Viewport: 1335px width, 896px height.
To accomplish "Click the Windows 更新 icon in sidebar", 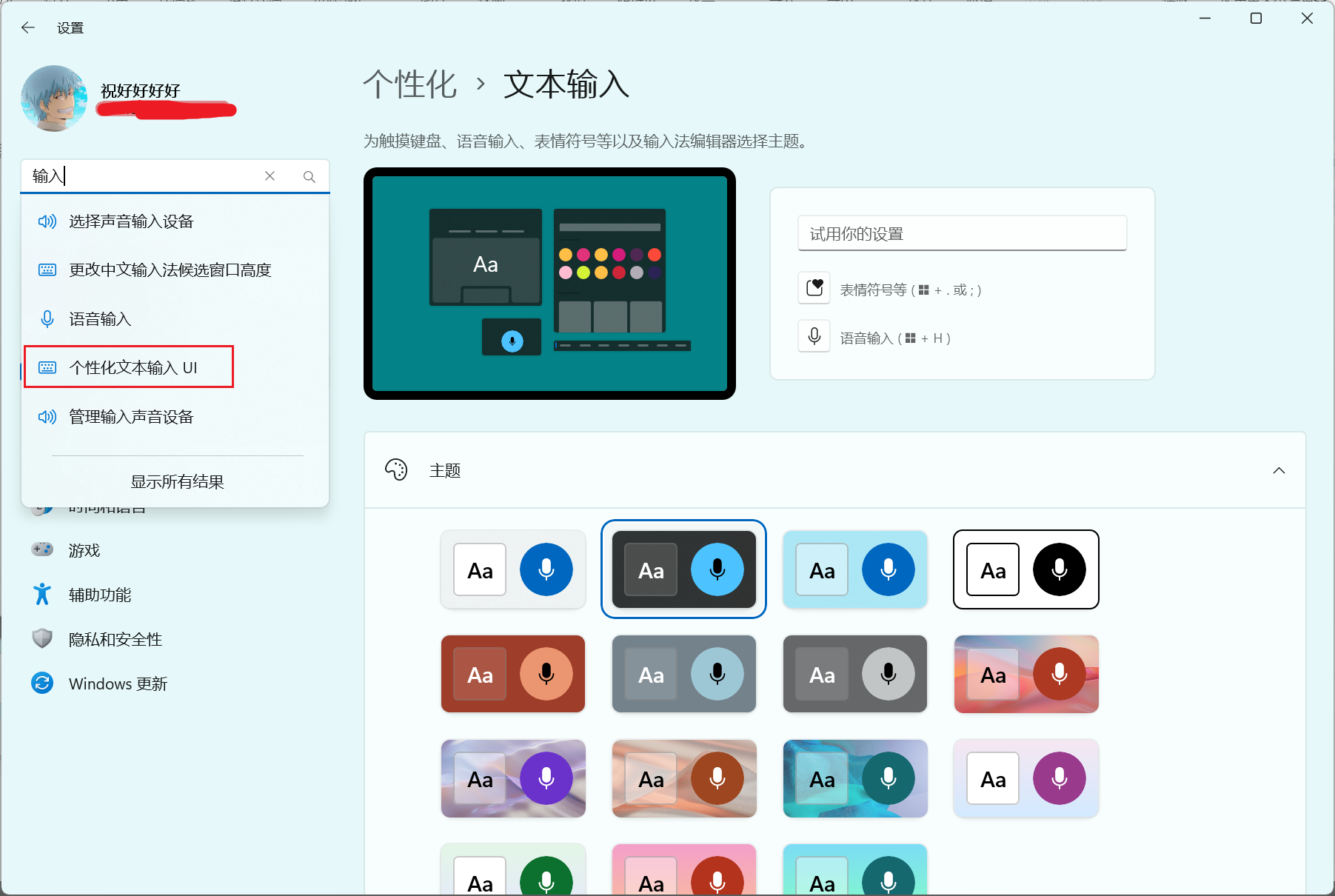I will pyautogui.click(x=42, y=683).
